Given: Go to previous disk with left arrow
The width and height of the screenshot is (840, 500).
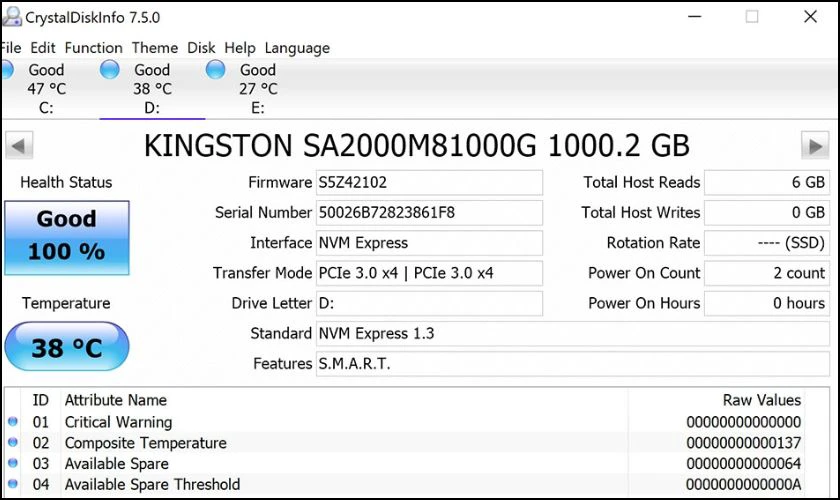Looking at the screenshot, I should pyautogui.click(x=19, y=145).
